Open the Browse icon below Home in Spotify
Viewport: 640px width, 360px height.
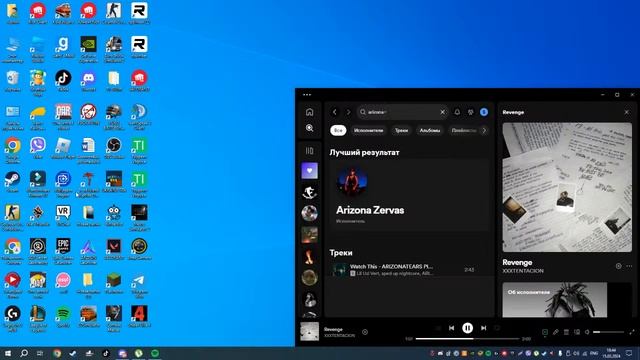[x=309, y=128]
